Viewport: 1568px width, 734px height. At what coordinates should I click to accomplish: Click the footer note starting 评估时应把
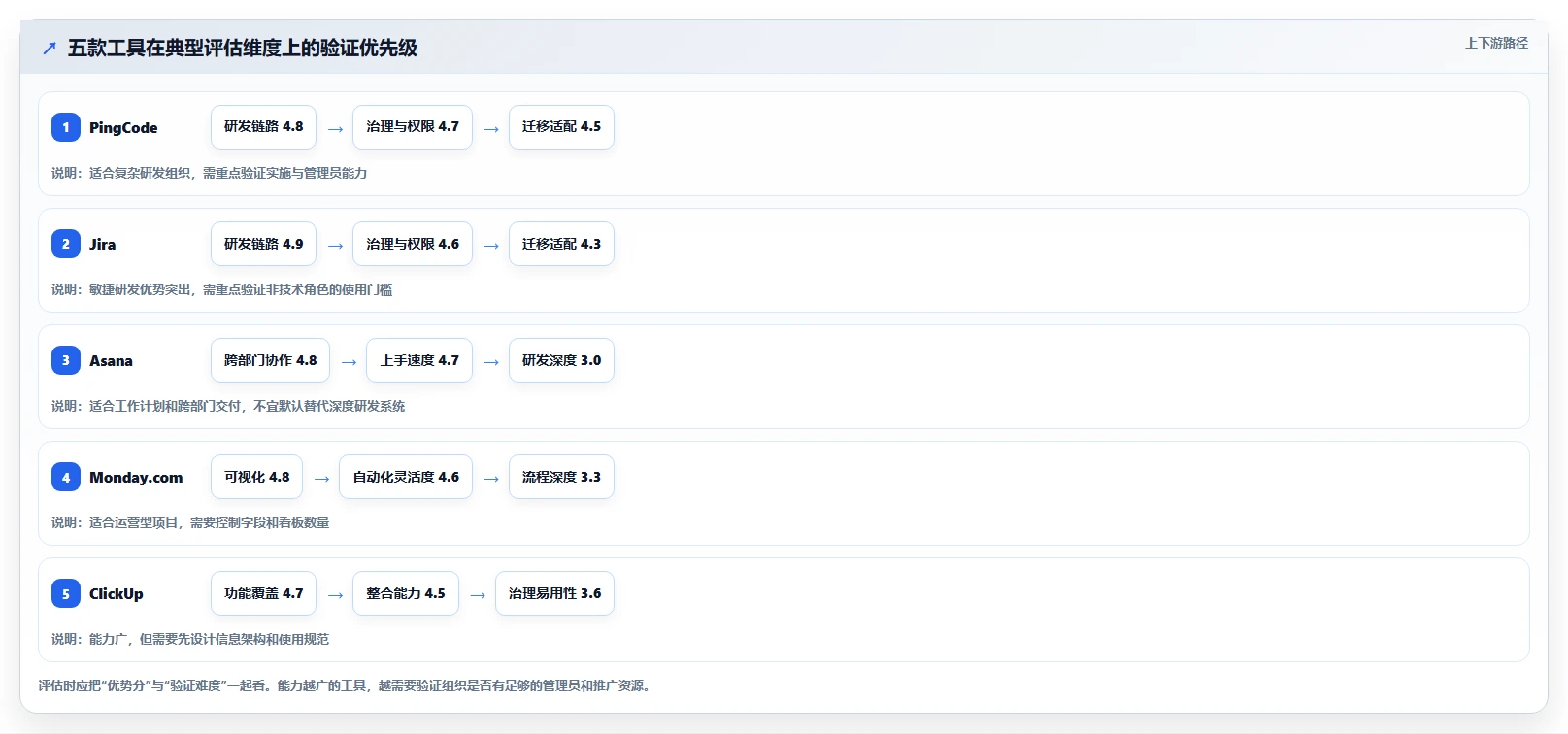(x=347, y=685)
